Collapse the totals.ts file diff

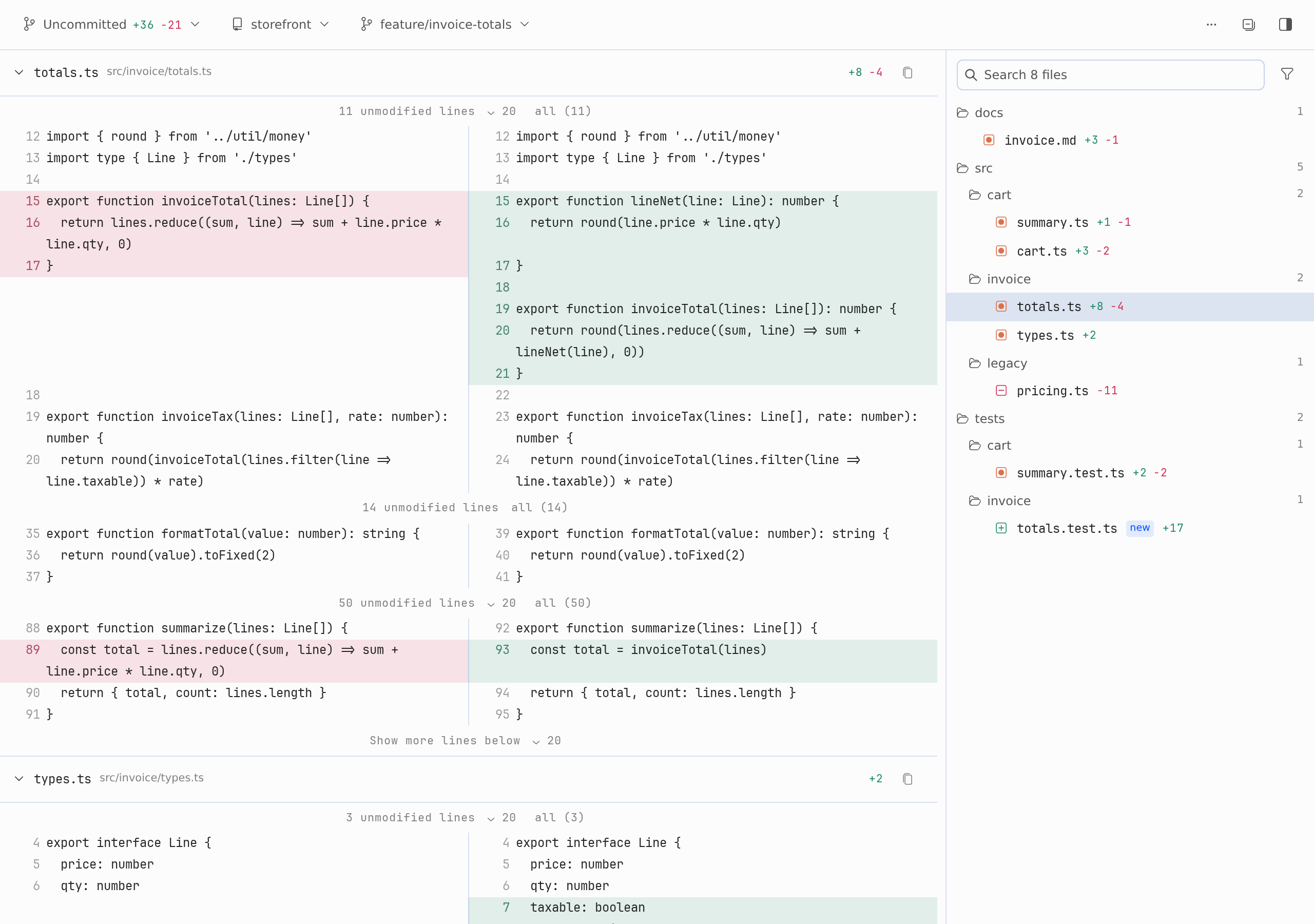(x=19, y=73)
